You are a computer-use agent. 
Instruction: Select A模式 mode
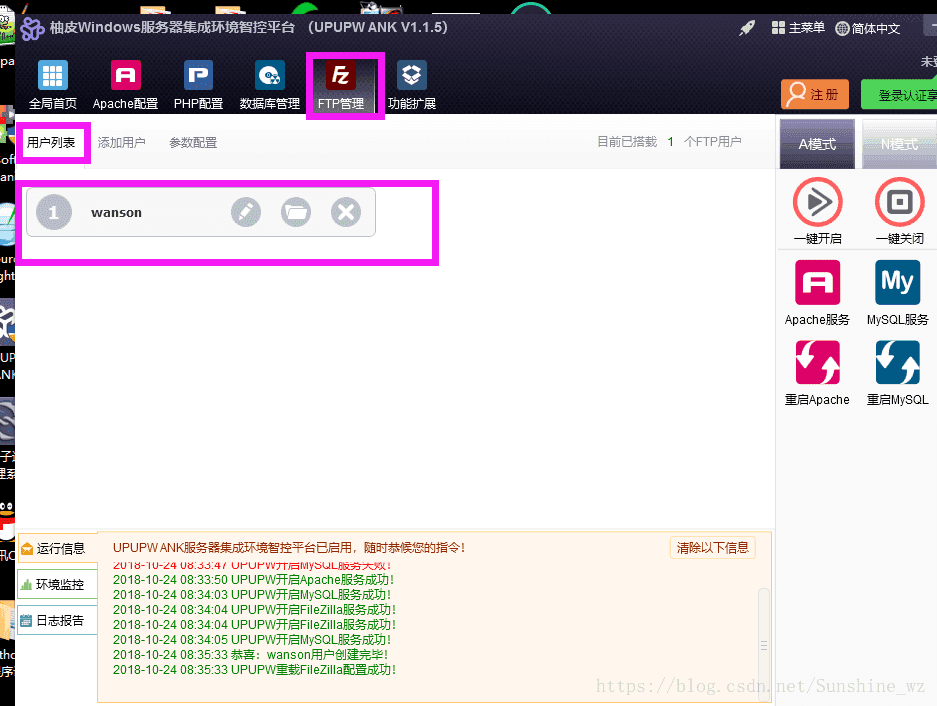tap(817, 144)
